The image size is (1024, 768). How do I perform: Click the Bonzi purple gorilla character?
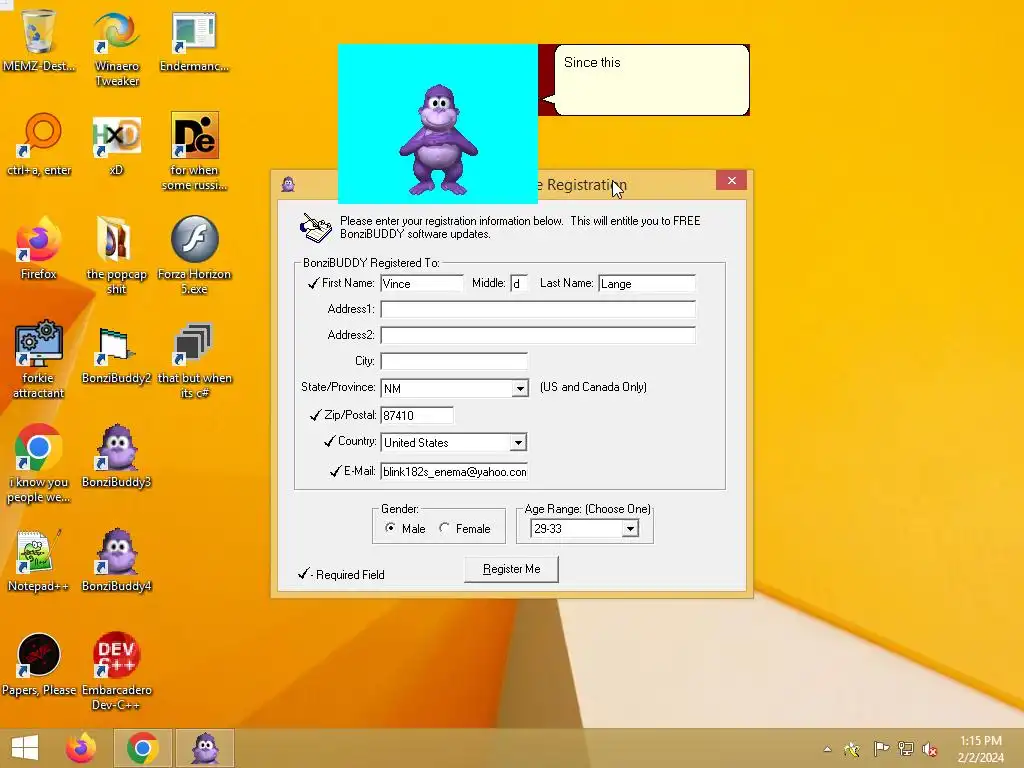[x=438, y=140]
